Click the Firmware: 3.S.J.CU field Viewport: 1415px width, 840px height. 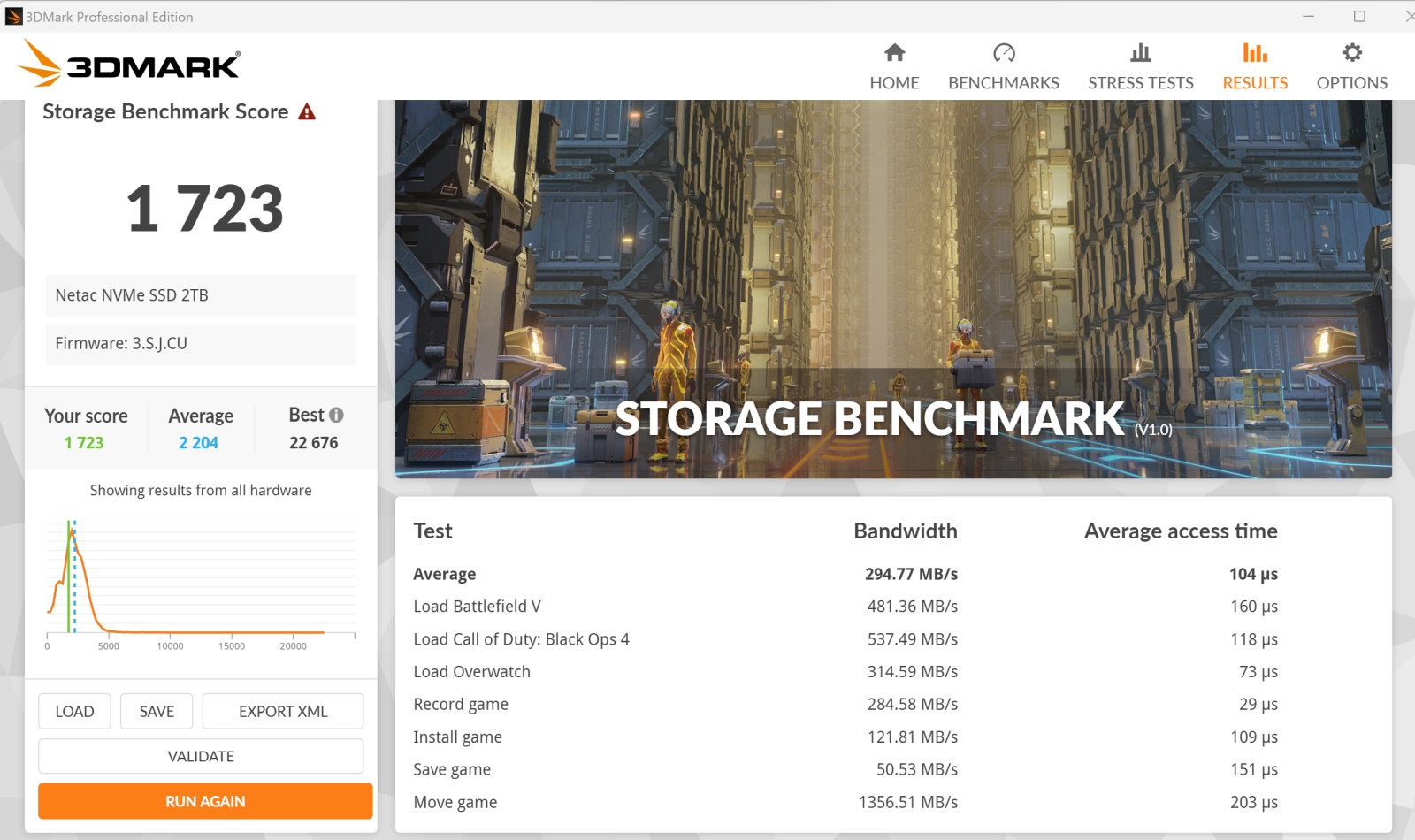201,344
